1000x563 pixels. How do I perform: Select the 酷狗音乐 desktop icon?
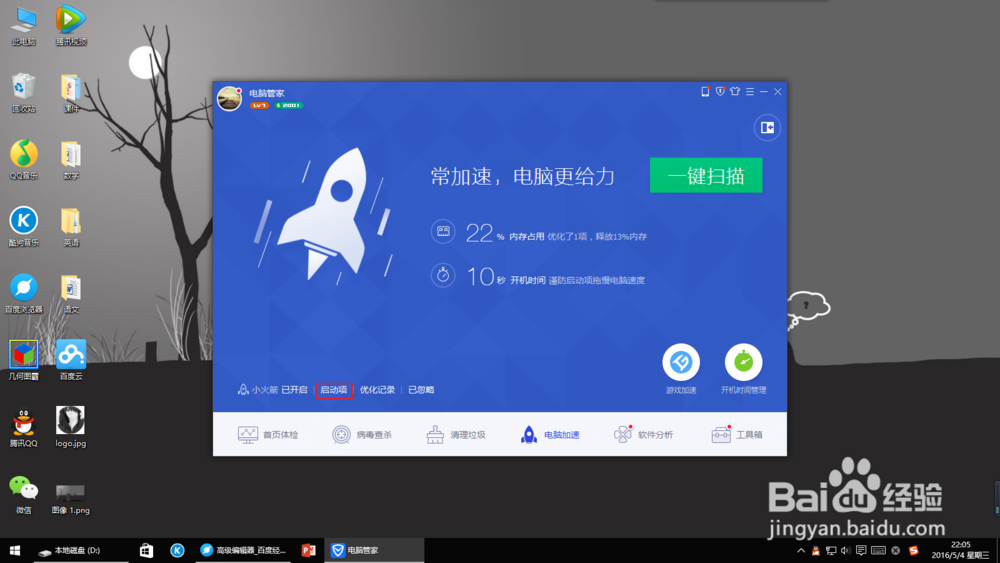tap(24, 227)
